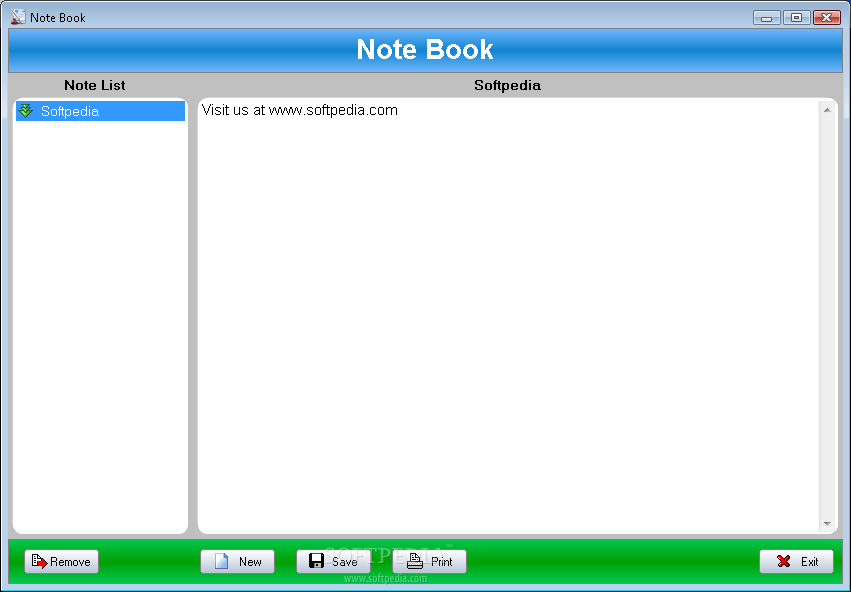Viewport: 851px width, 592px height.
Task: Maximize the Note Book window
Action: coord(796,18)
